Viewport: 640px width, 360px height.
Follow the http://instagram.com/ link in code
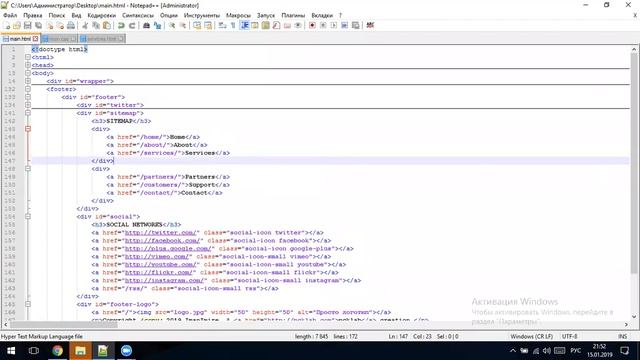164,280
